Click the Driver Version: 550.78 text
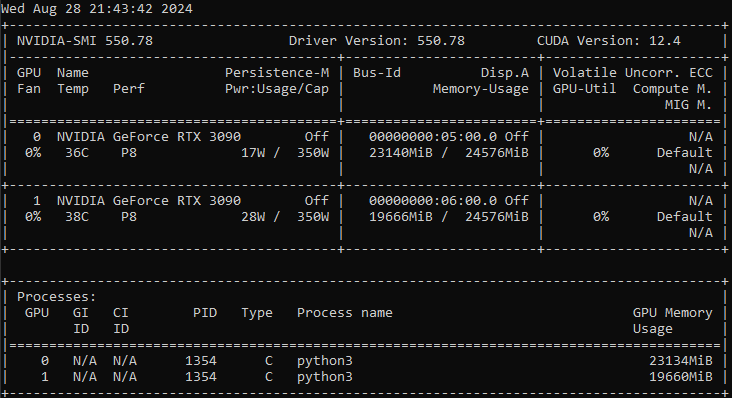732x398 pixels. coord(377,41)
